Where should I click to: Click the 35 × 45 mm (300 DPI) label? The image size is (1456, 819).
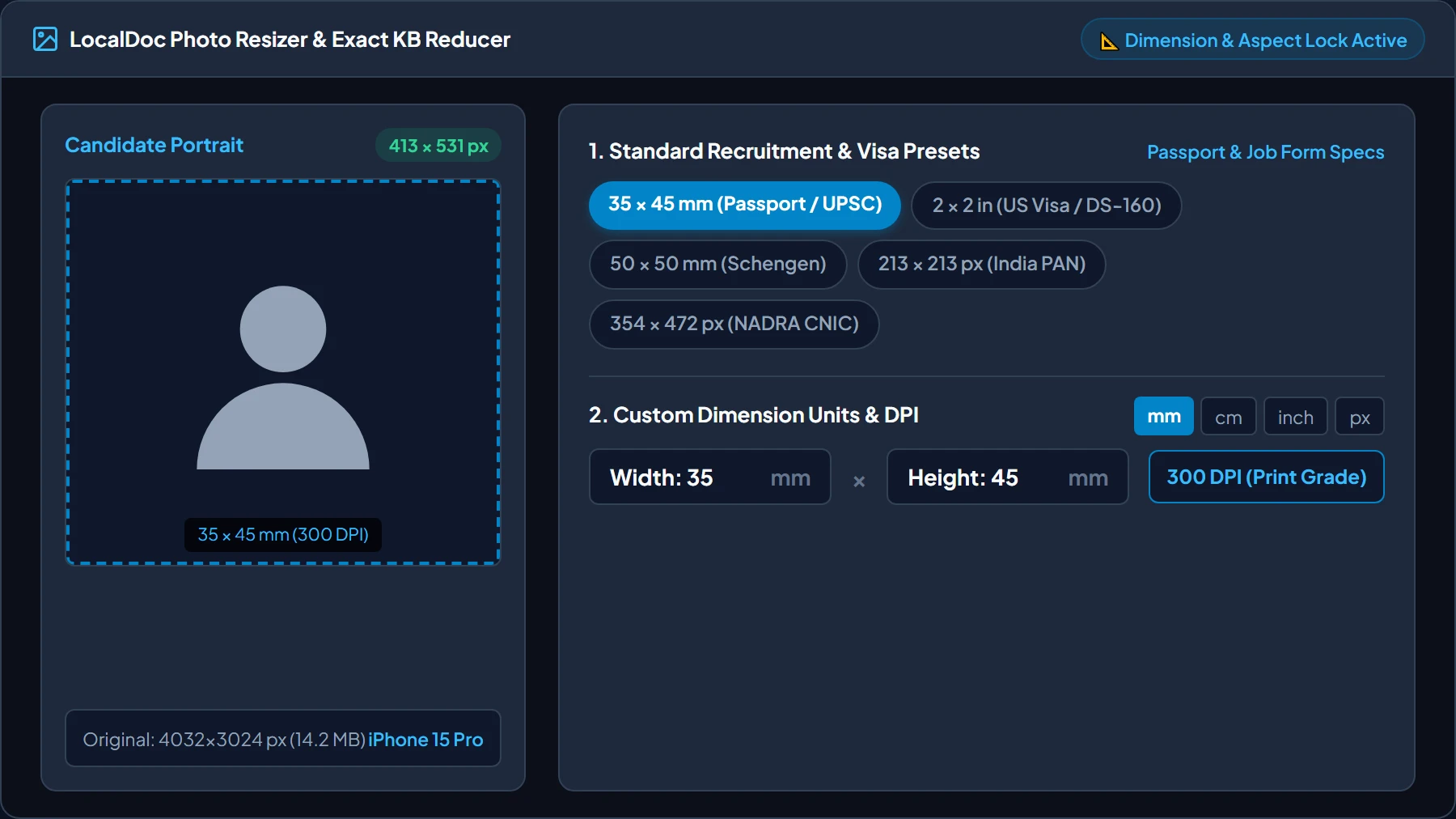pyautogui.click(x=283, y=535)
